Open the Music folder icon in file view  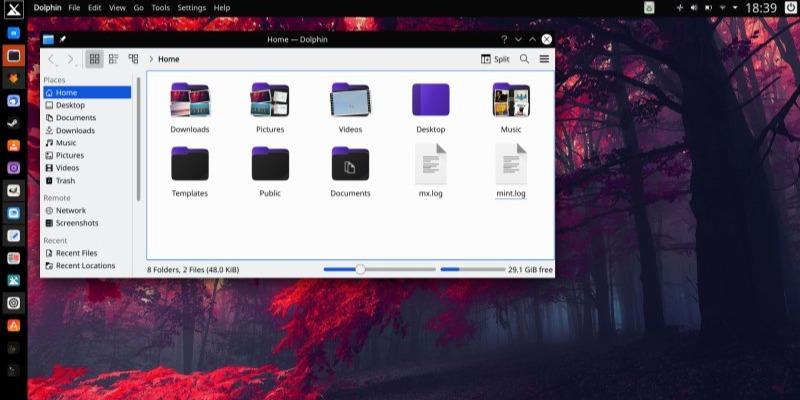(511, 99)
